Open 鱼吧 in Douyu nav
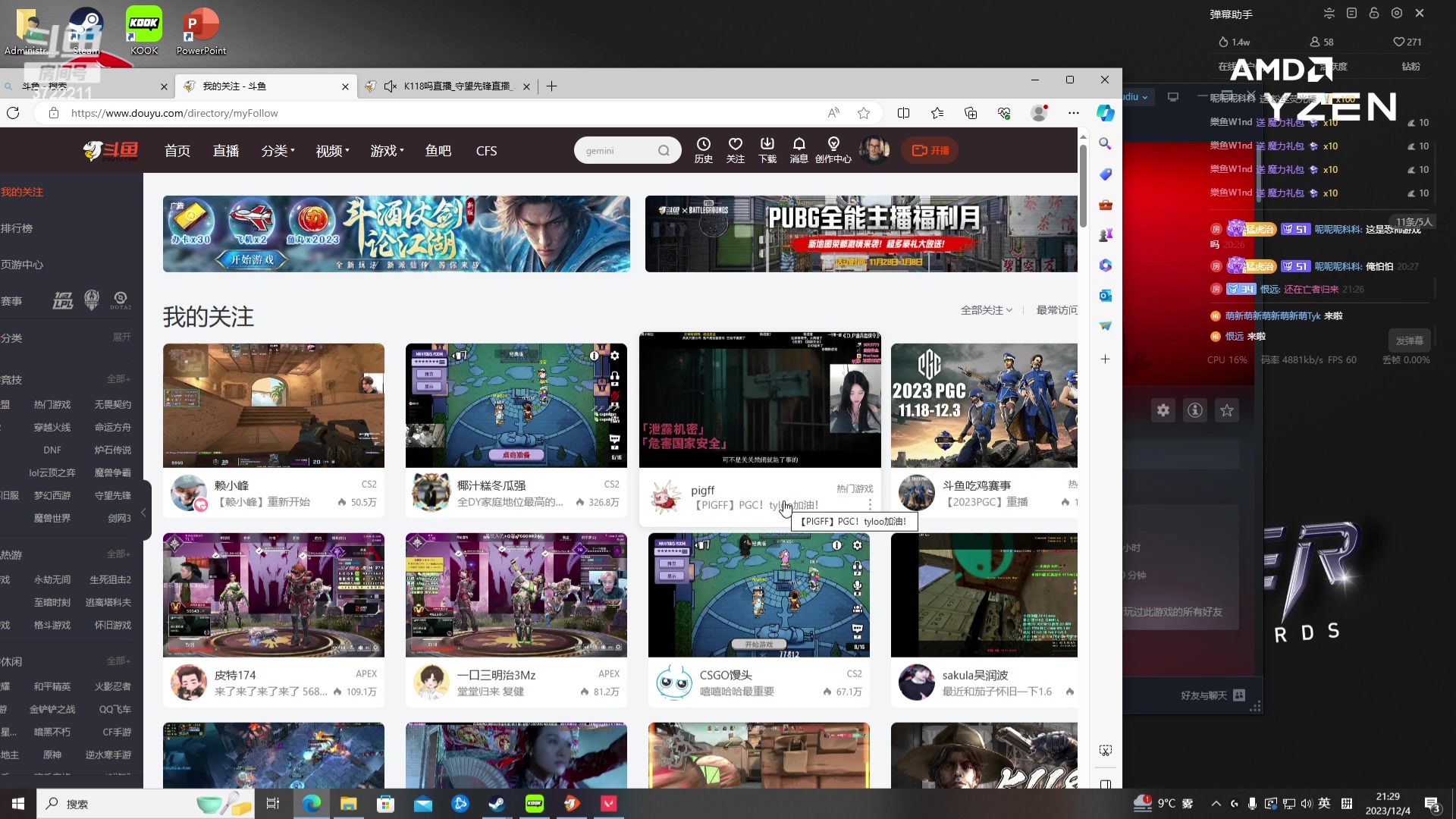The height and width of the screenshot is (819, 1456). pos(438,151)
